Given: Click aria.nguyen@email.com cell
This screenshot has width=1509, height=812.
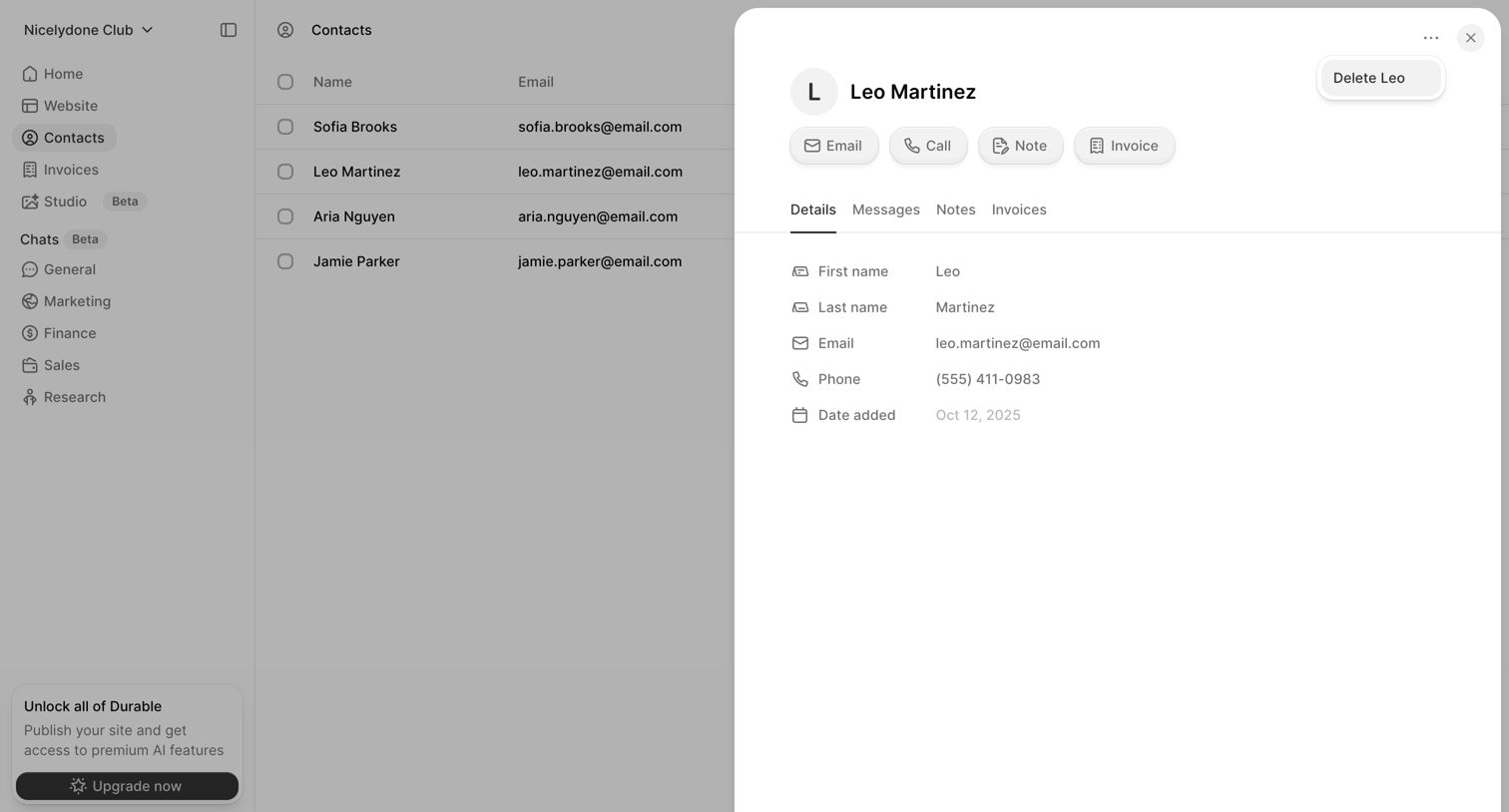Looking at the screenshot, I should pos(598,216).
